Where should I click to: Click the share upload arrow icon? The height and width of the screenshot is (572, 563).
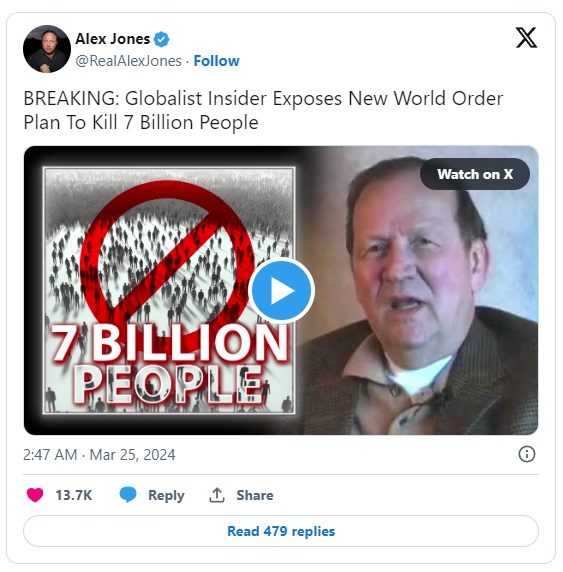pos(217,495)
